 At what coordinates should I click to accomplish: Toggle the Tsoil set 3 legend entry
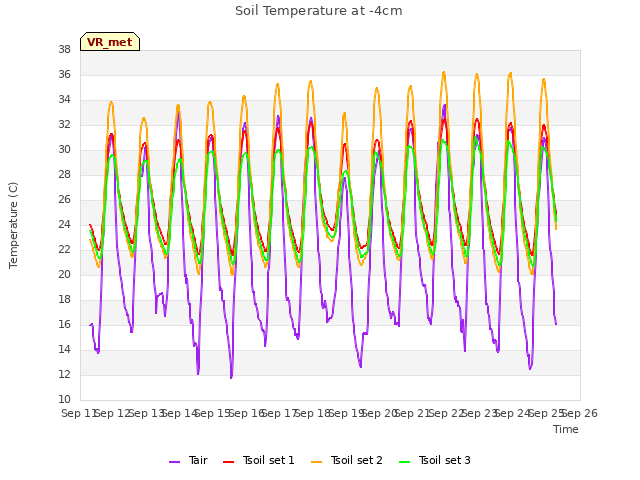coord(435,460)
